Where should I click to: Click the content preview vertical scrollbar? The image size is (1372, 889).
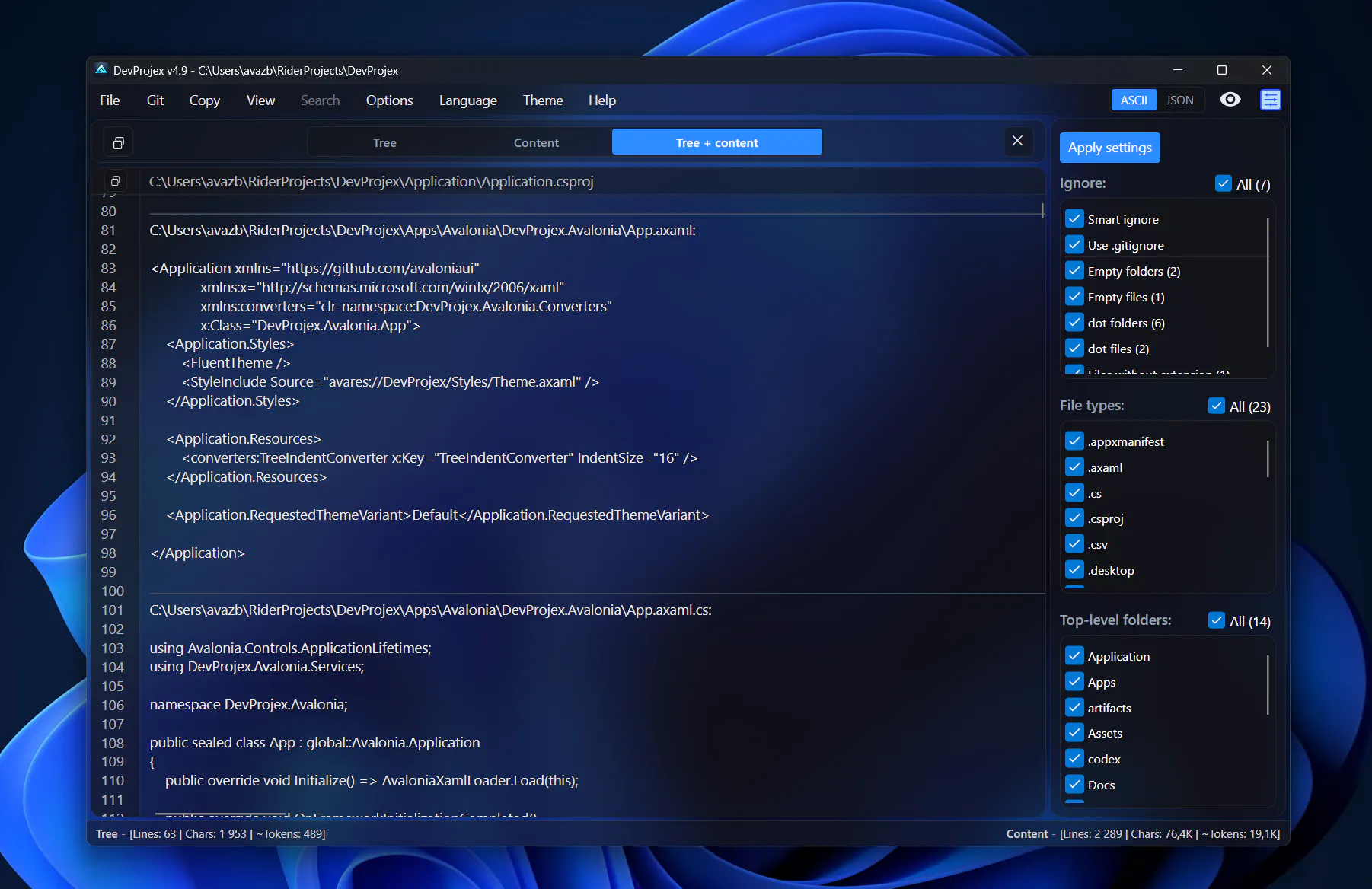click(x=1042, y=210)
